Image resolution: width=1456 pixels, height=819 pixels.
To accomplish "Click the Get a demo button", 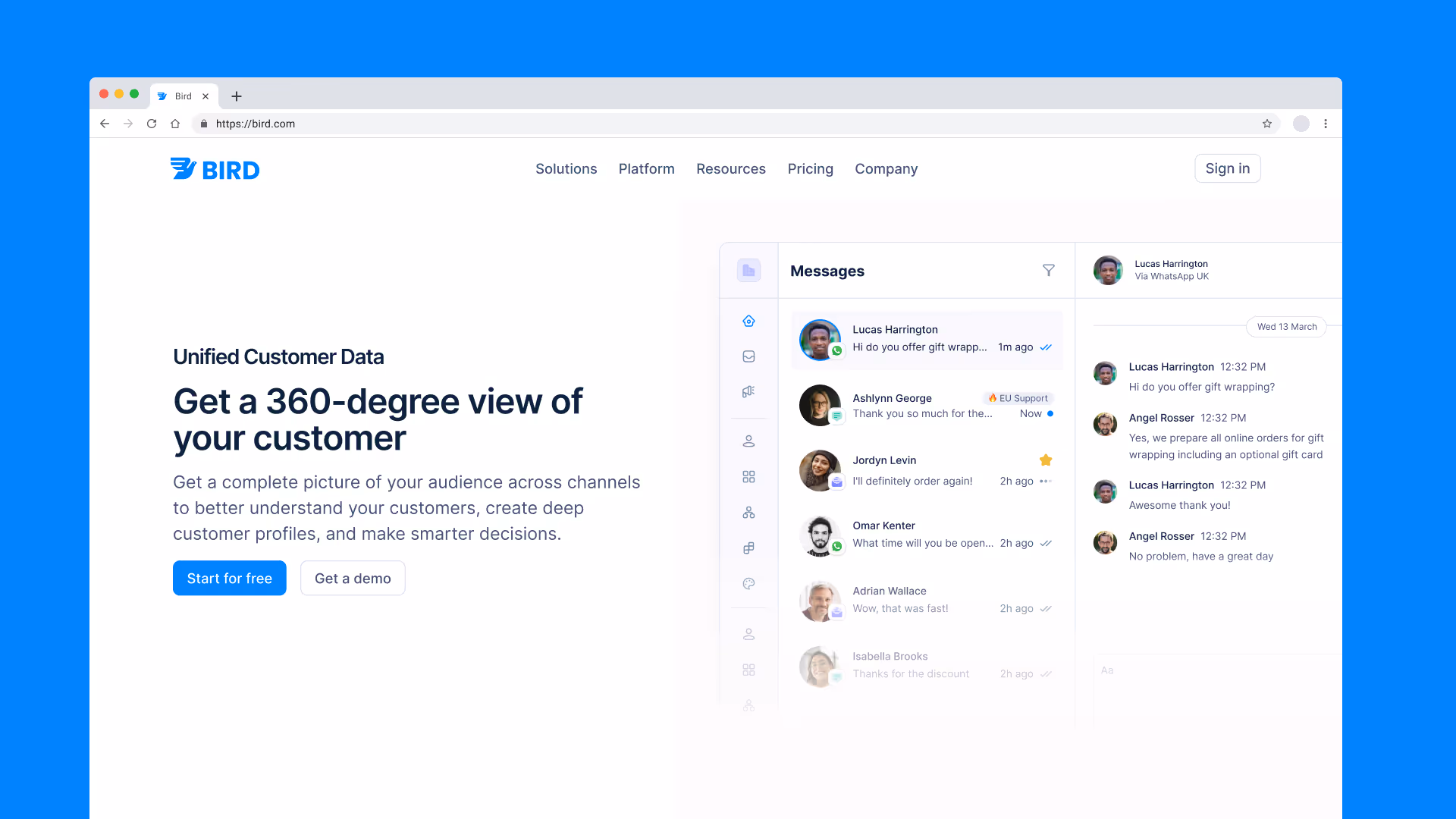I will [x=353, y=579].
